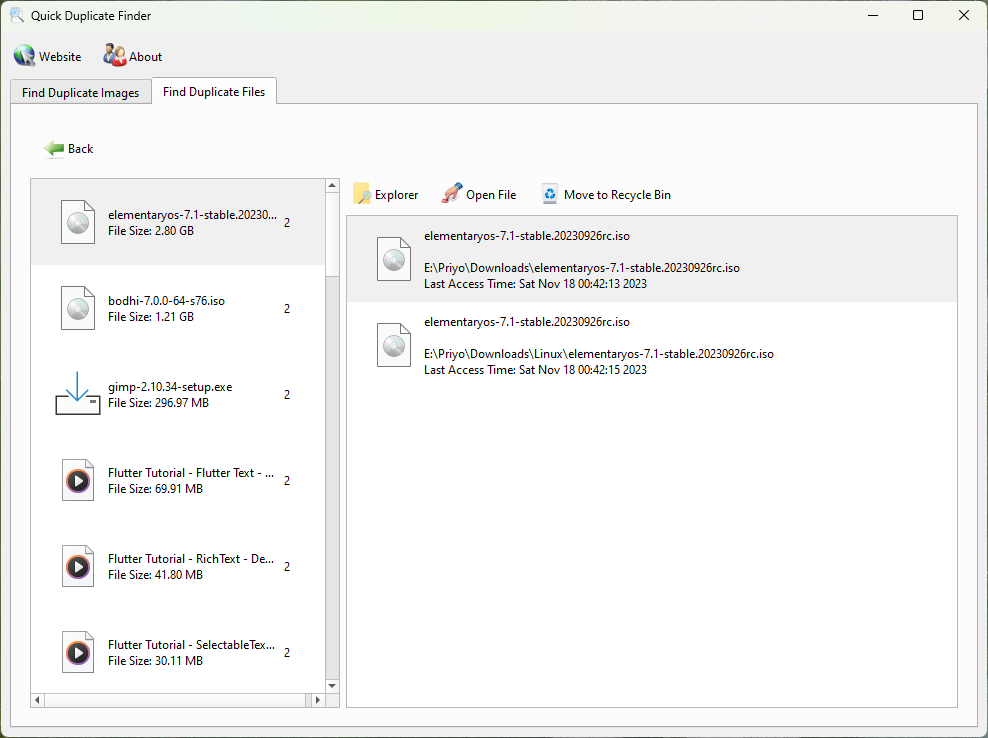Select Flutter Tutorial - Flutter Text group
The image size is (988, 738).
178,480
